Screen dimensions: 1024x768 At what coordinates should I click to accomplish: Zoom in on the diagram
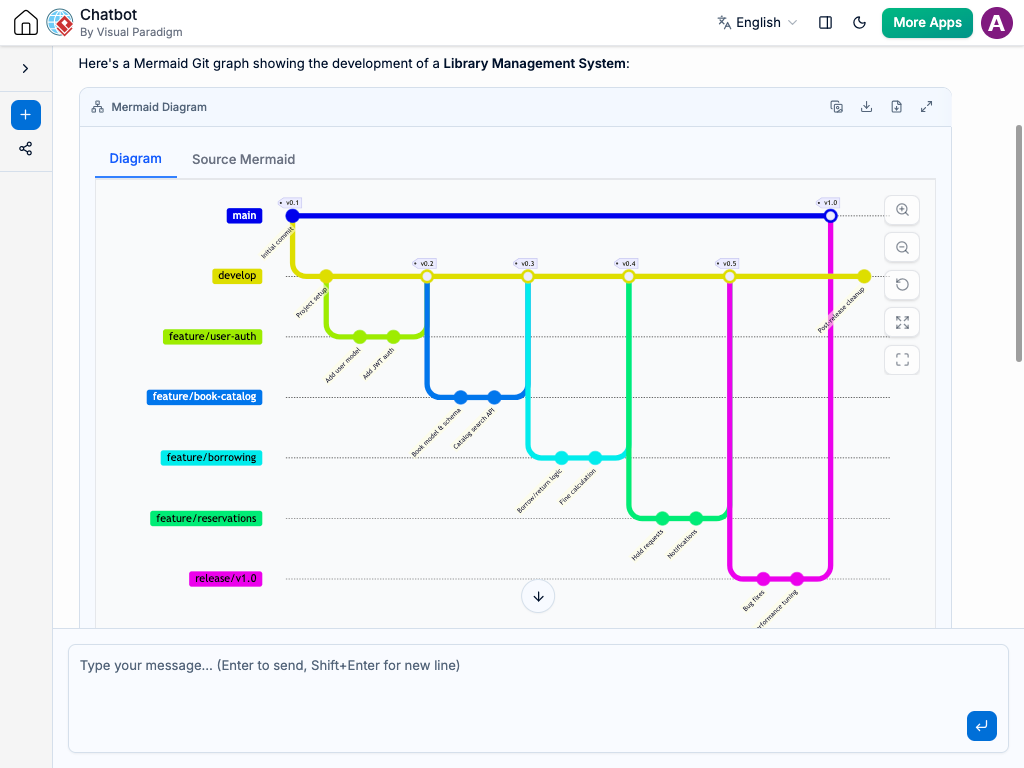[x=902, y=210]
